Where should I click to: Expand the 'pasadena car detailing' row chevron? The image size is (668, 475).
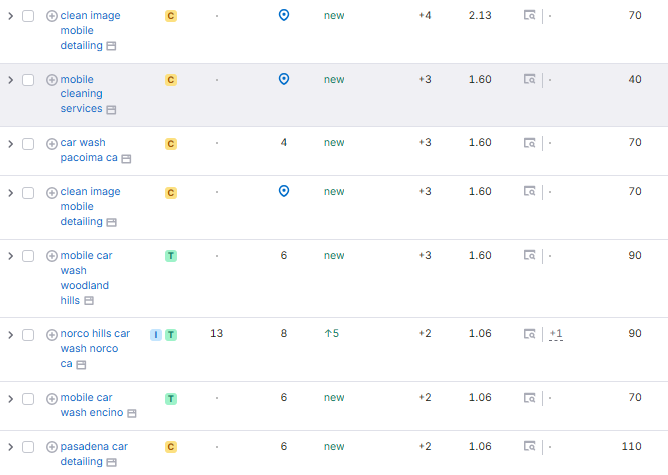point(10,447)
